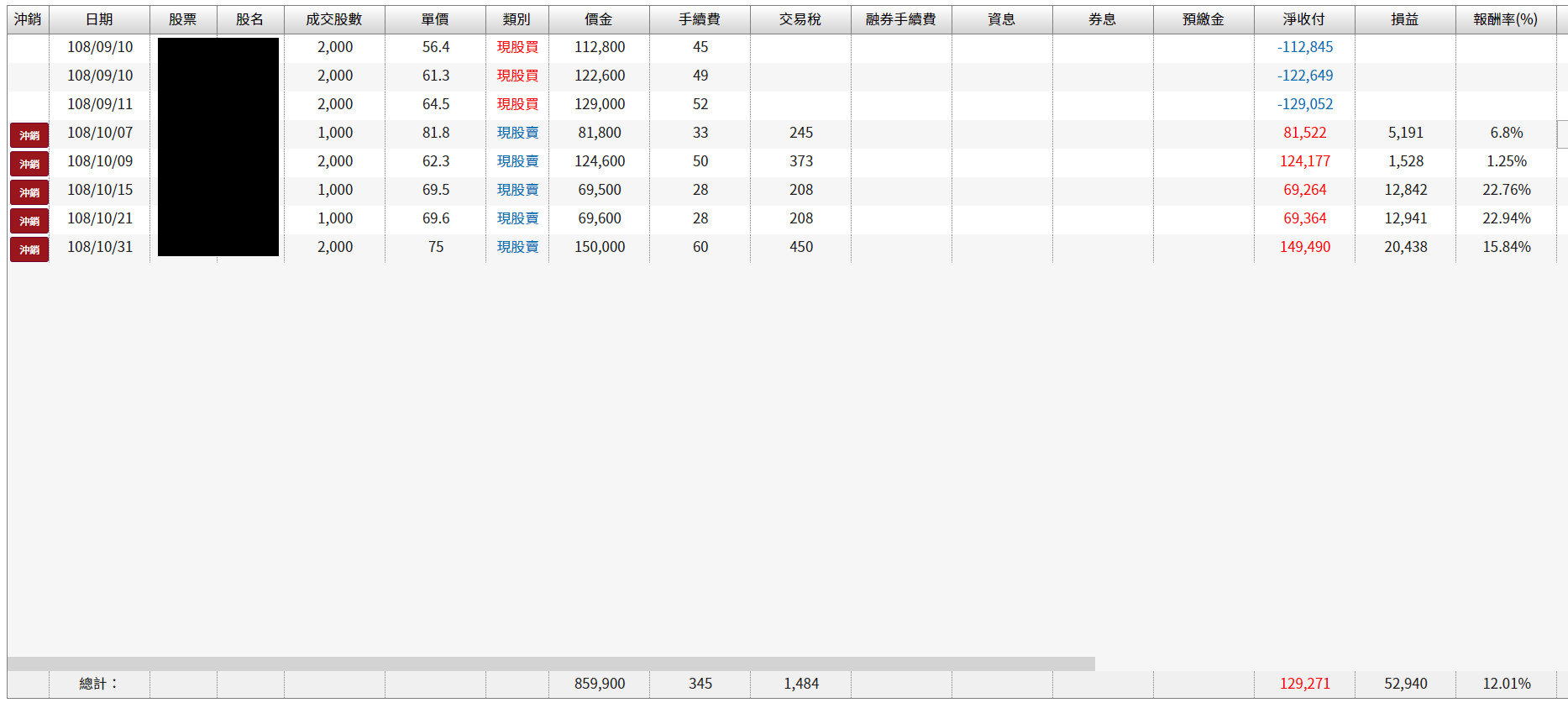Click the 融券手續費 column header
The height and width of the screenshot is (703, 1568).
click(901, 19)
